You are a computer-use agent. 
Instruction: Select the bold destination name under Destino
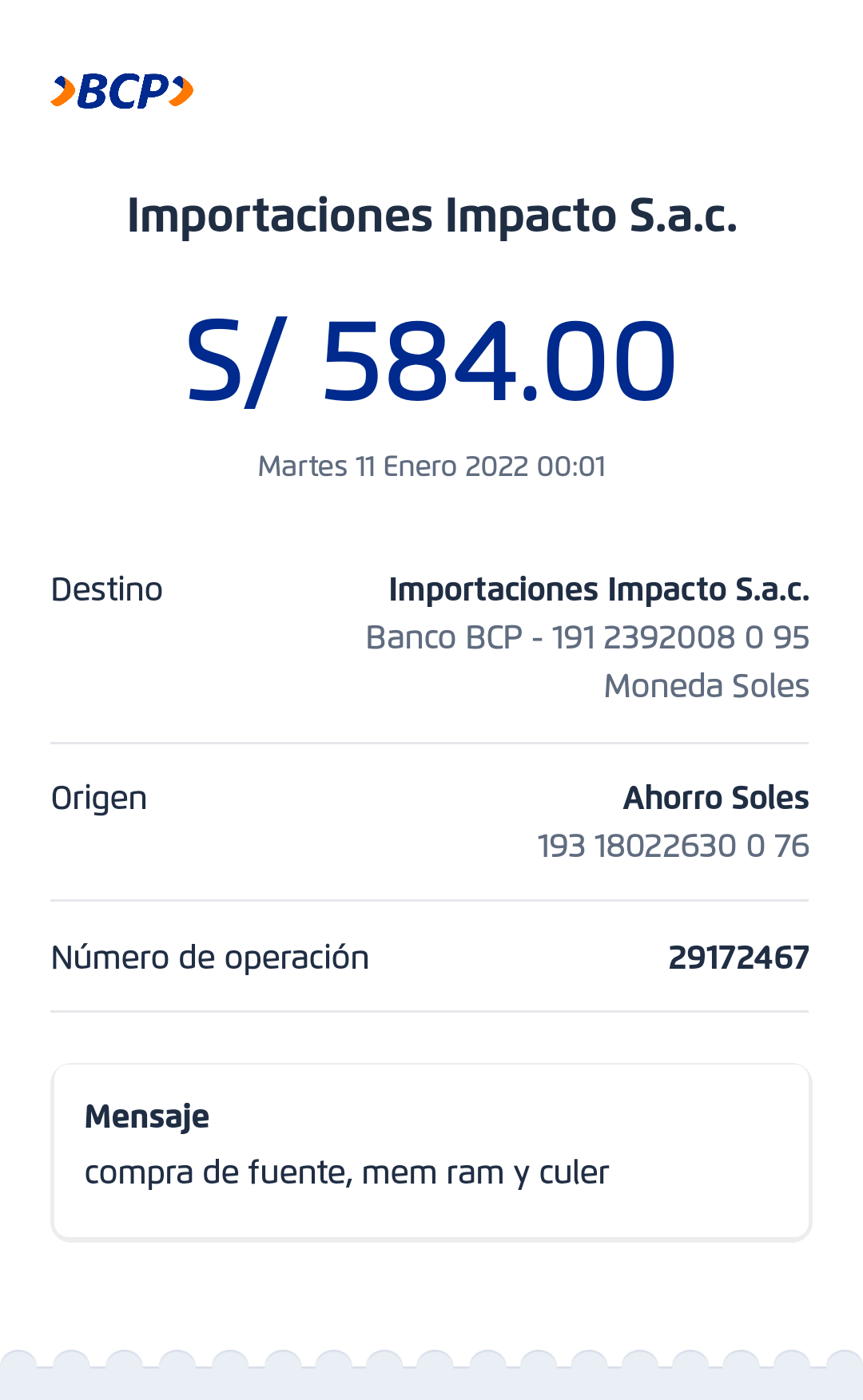tap(599, 590)
